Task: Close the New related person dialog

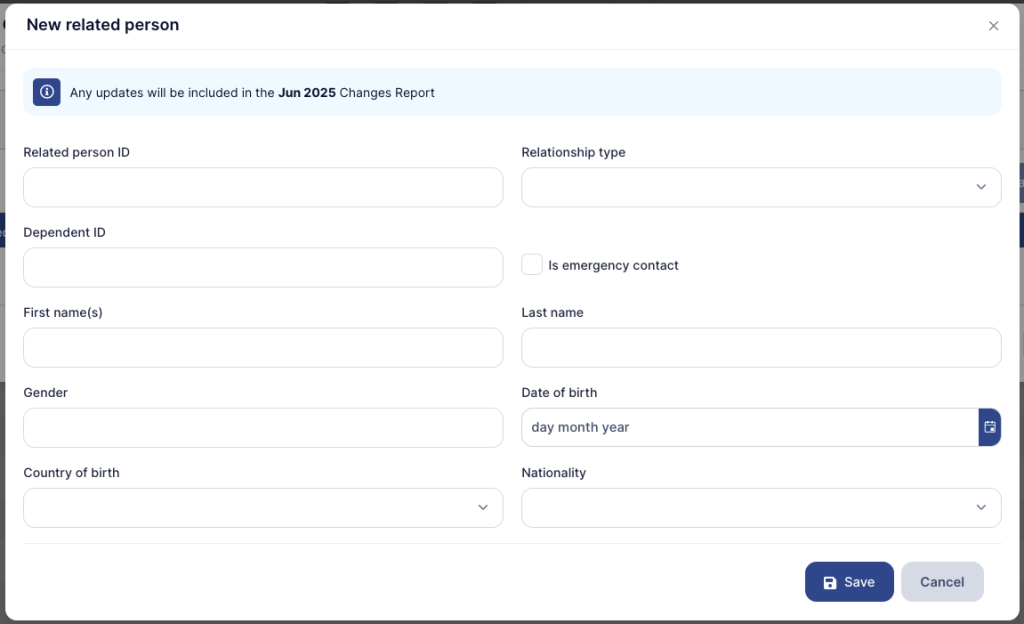Action: point(993,26)
